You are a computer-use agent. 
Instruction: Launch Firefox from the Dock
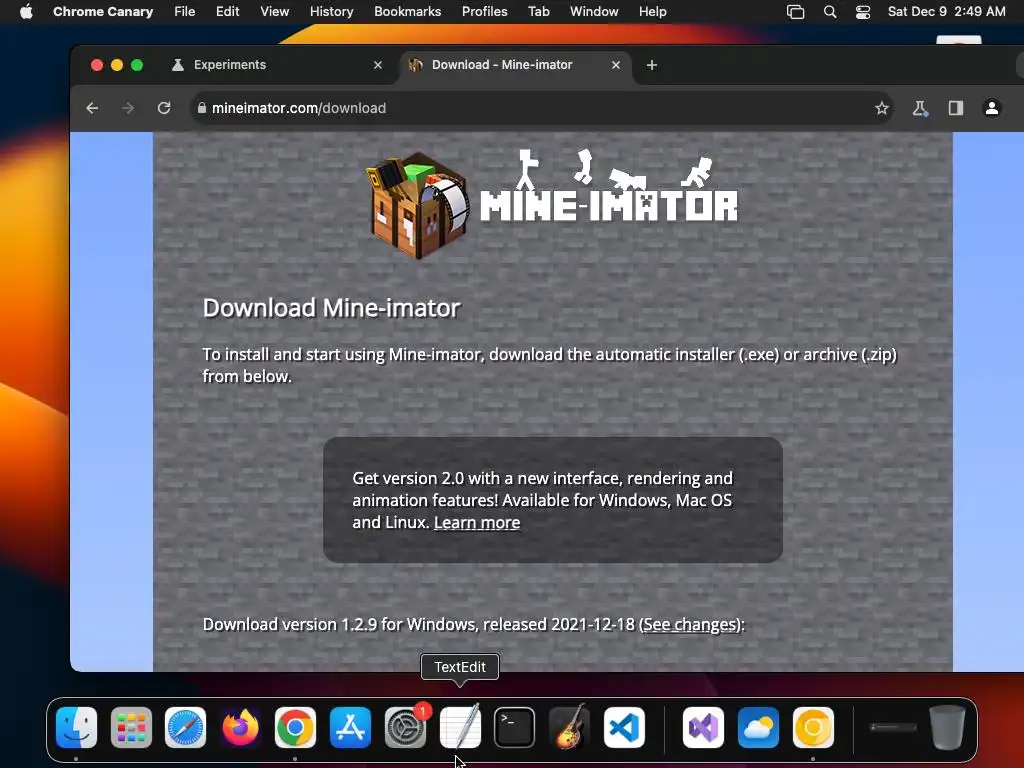tap(240, 728)
